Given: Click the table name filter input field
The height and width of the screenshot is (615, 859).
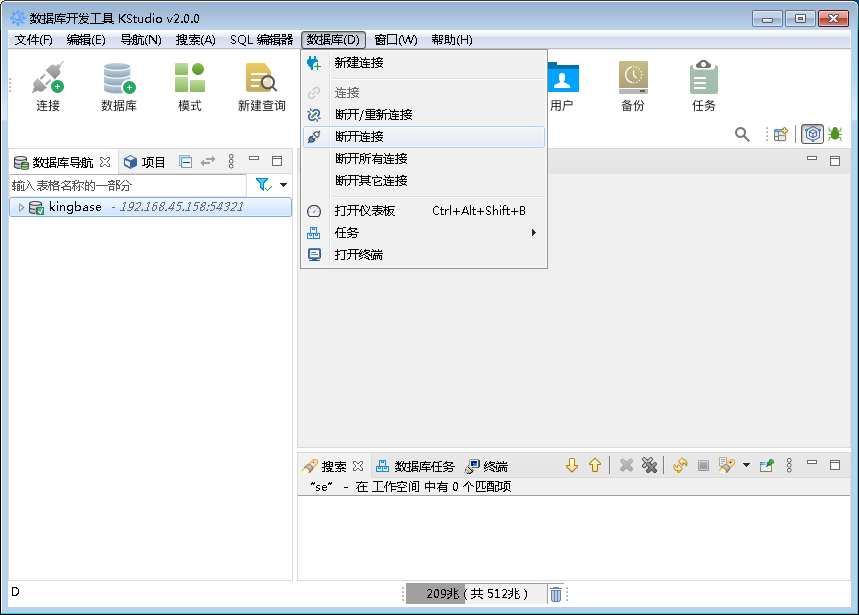Looking at the screenshot, I should coord(120,185).
